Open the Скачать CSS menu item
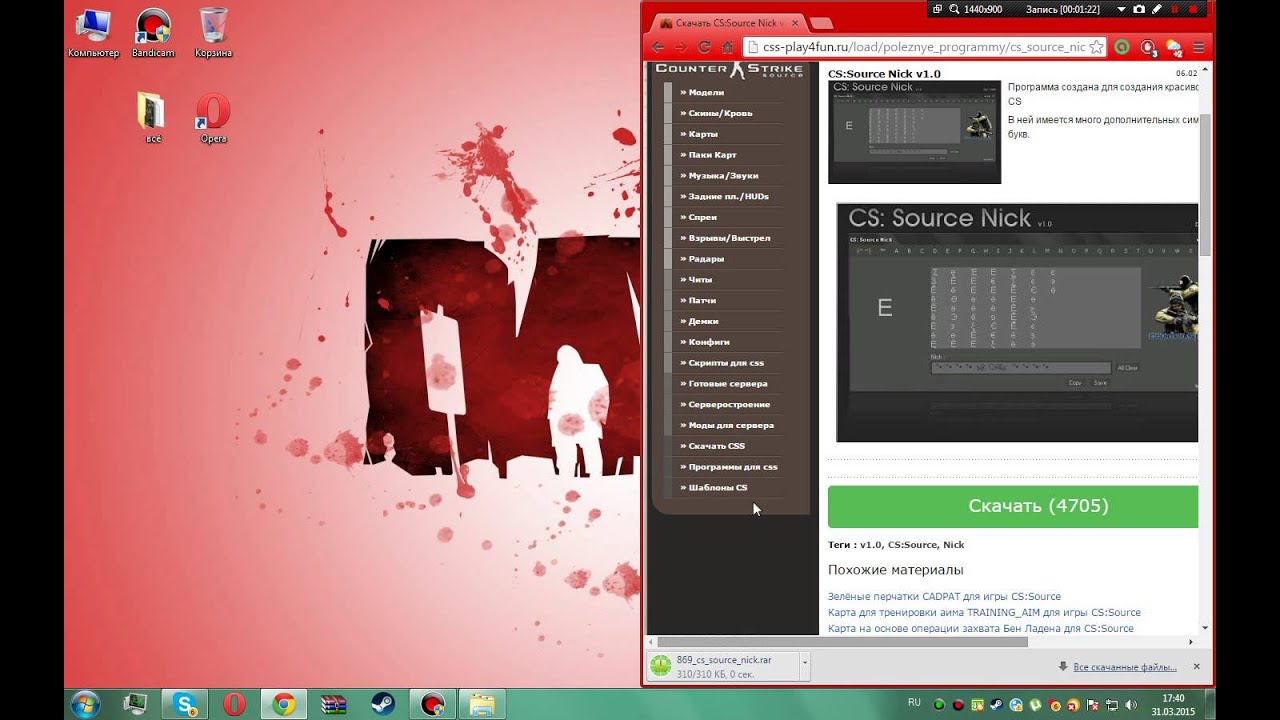Screen dimensions: 1280x720 click(716, 446)
